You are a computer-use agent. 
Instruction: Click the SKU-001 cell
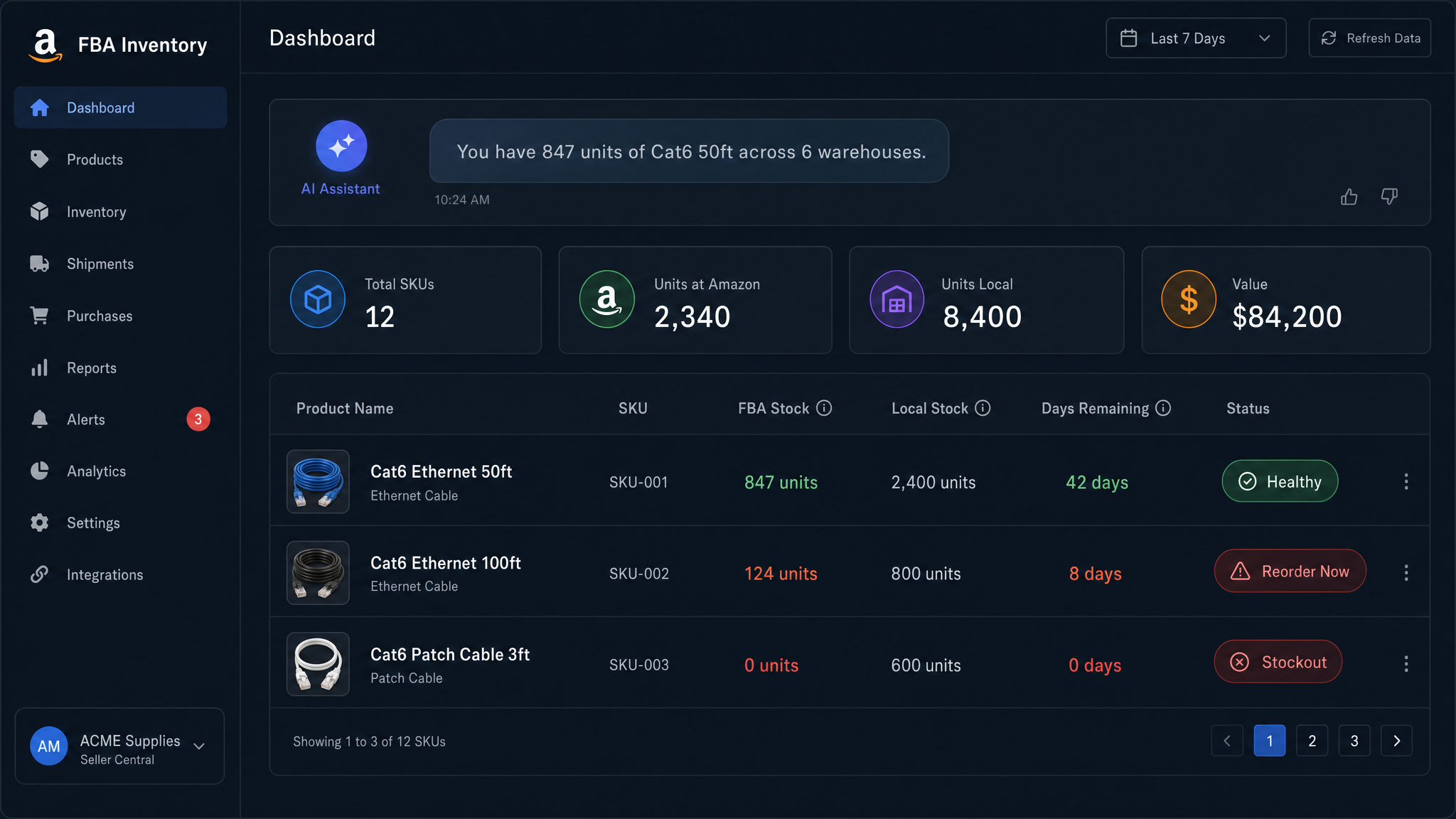point(638,482)
